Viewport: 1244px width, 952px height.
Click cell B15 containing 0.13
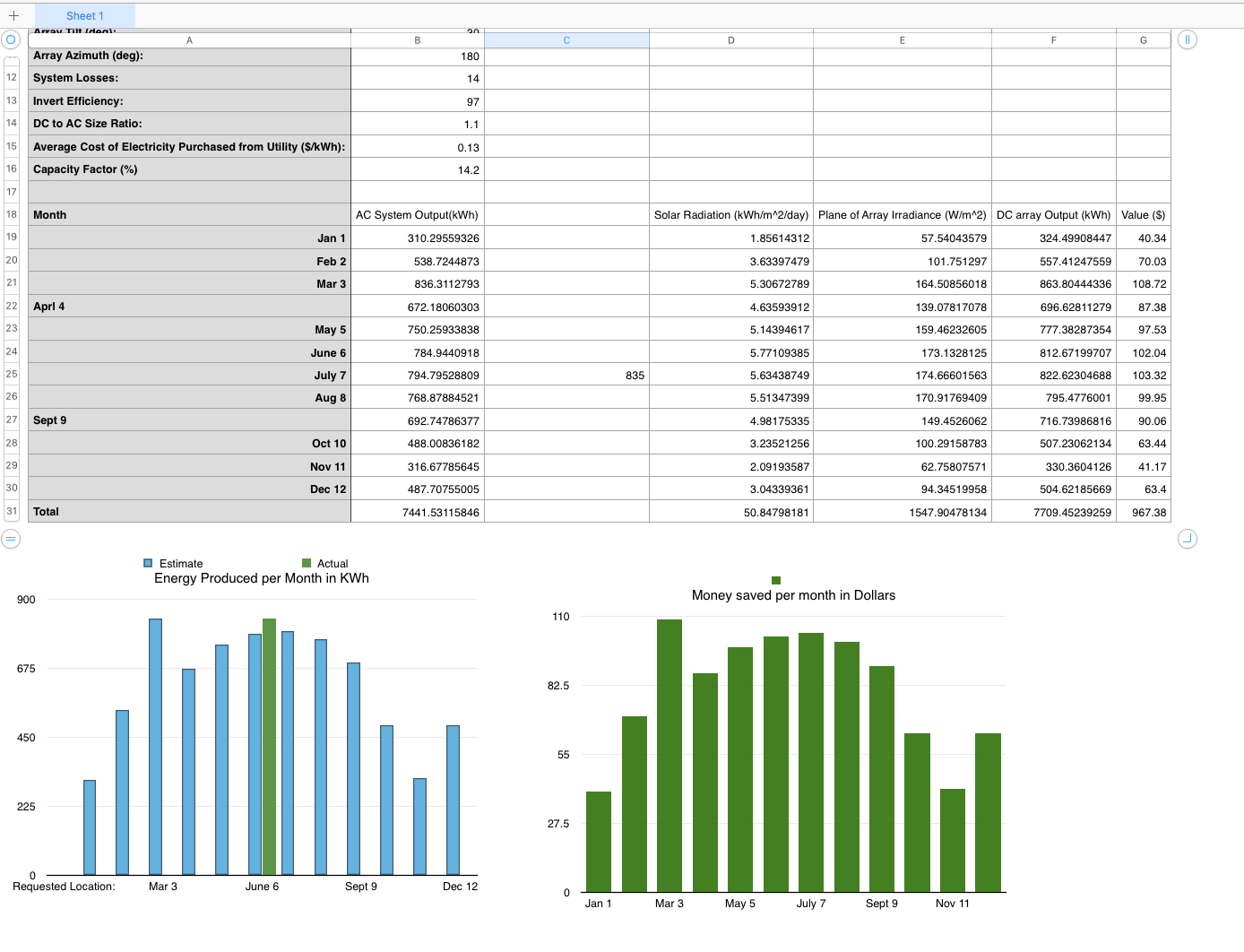point(417,145)
